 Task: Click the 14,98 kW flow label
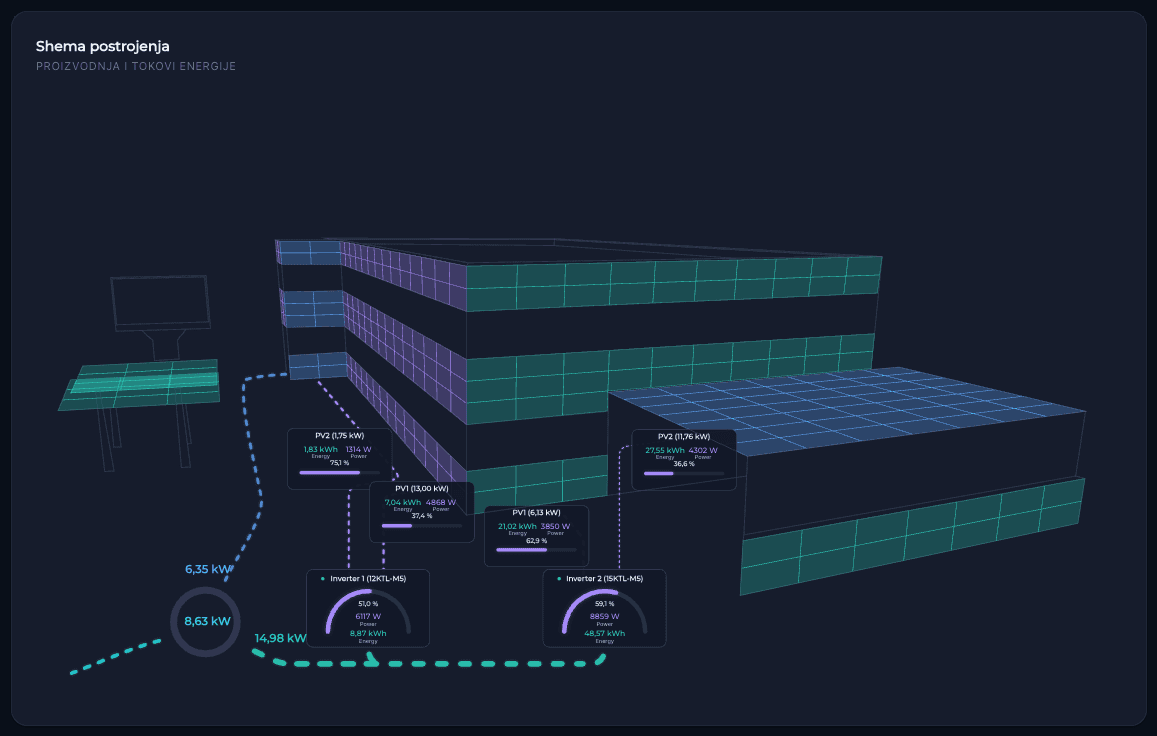280,638
